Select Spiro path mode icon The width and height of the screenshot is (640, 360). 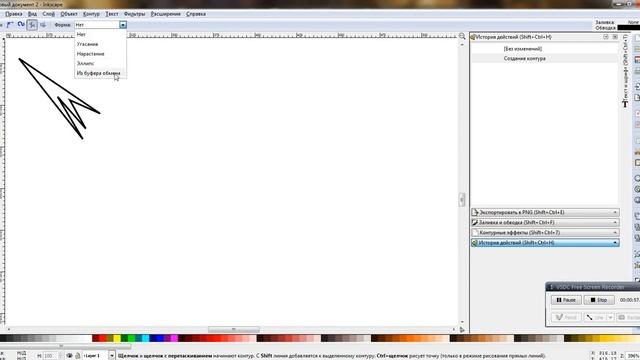[21, 25]
